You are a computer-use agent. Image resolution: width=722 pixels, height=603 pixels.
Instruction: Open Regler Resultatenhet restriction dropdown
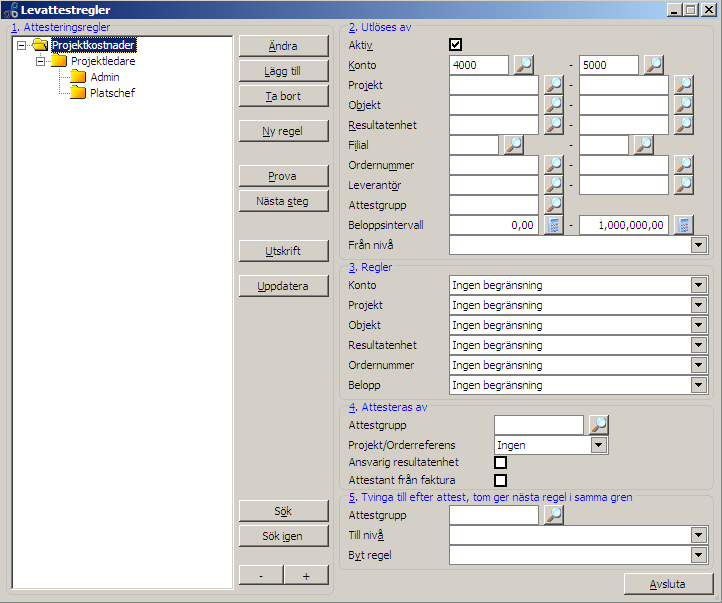[x=699, y=345]
